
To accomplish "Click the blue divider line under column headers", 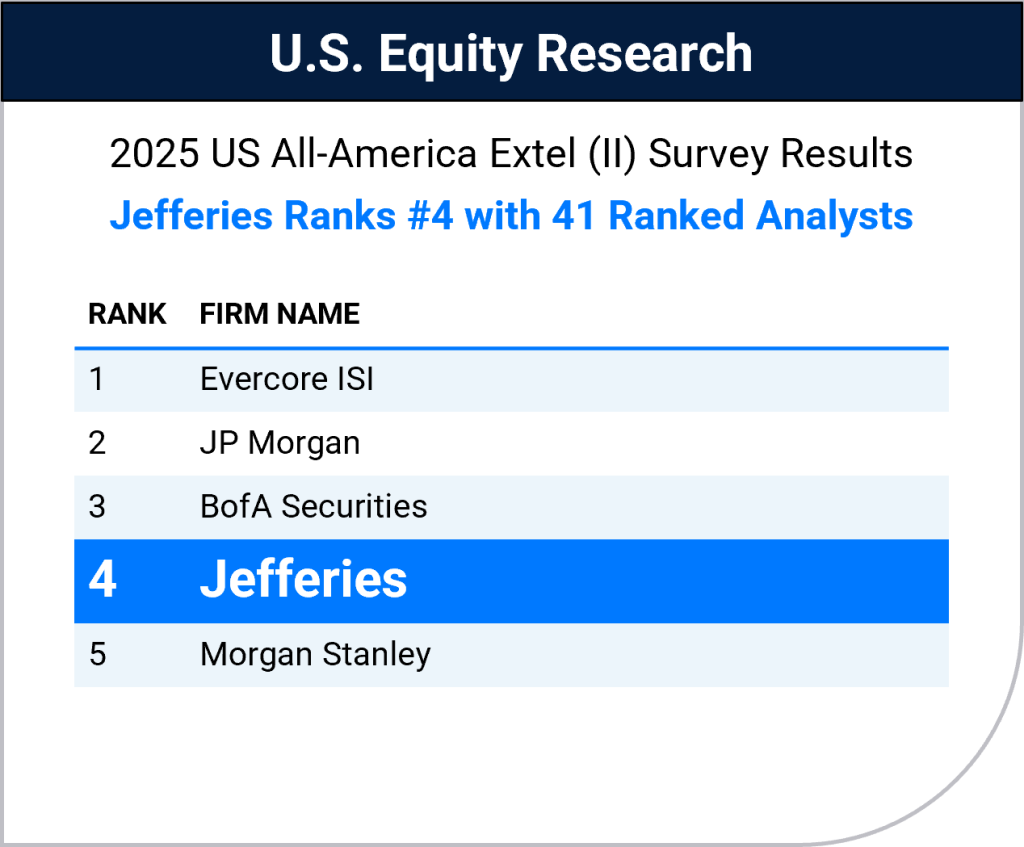I will coord(511,348).
